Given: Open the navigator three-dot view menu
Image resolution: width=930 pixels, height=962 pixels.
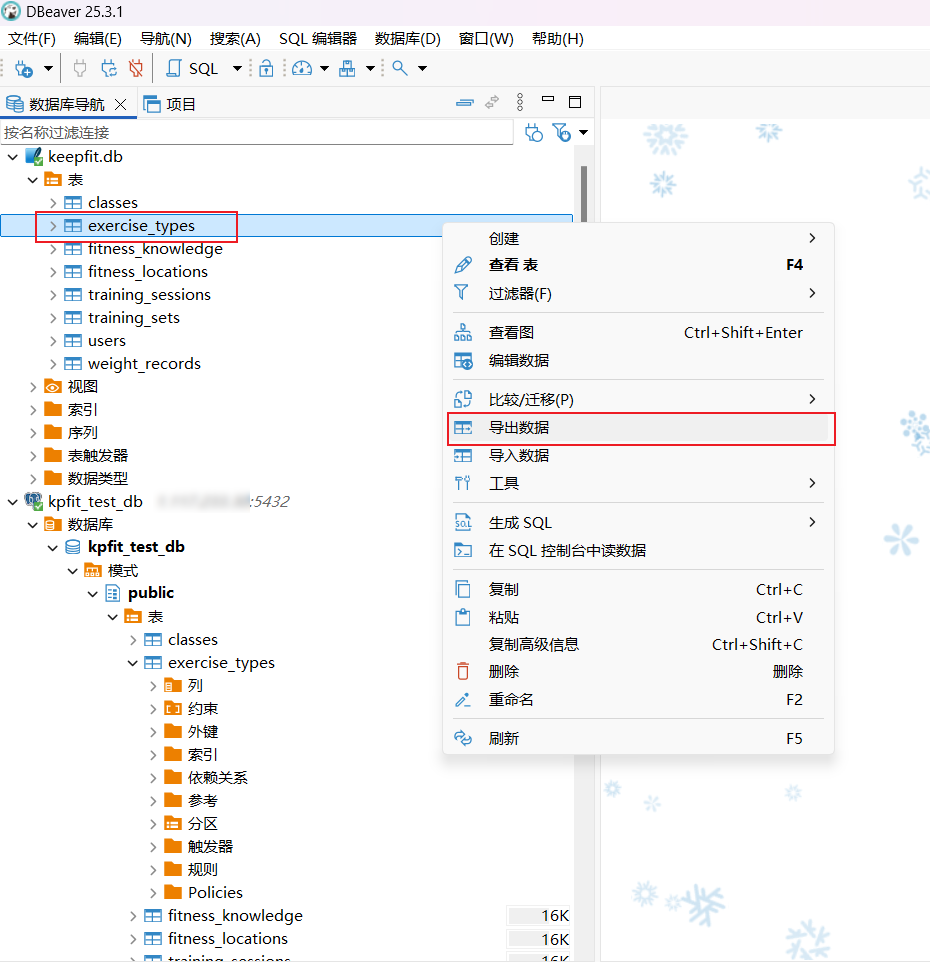Looking at the screenshot, I should click(x=520, y=102).
